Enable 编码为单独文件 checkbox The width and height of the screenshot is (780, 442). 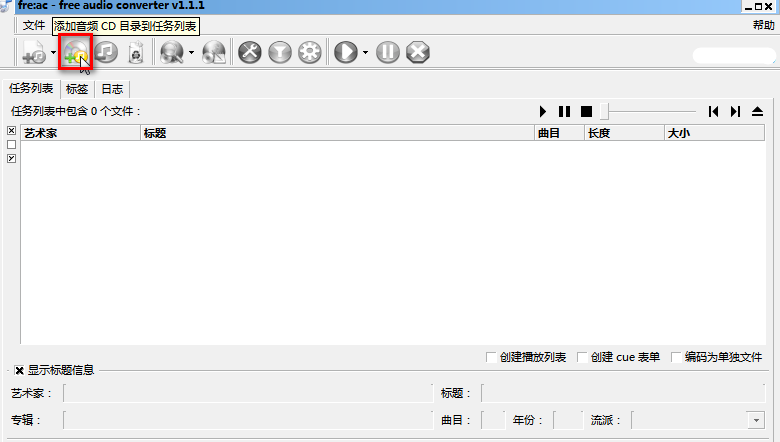(x=676, y=357)
